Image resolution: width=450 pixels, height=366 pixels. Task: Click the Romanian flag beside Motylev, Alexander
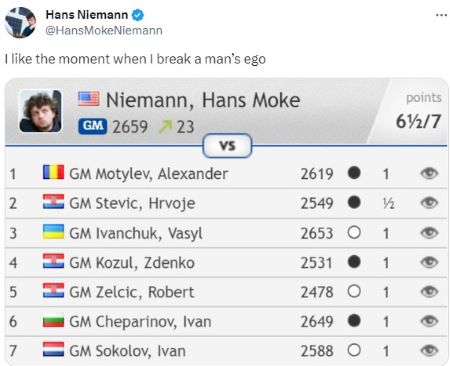53,172
